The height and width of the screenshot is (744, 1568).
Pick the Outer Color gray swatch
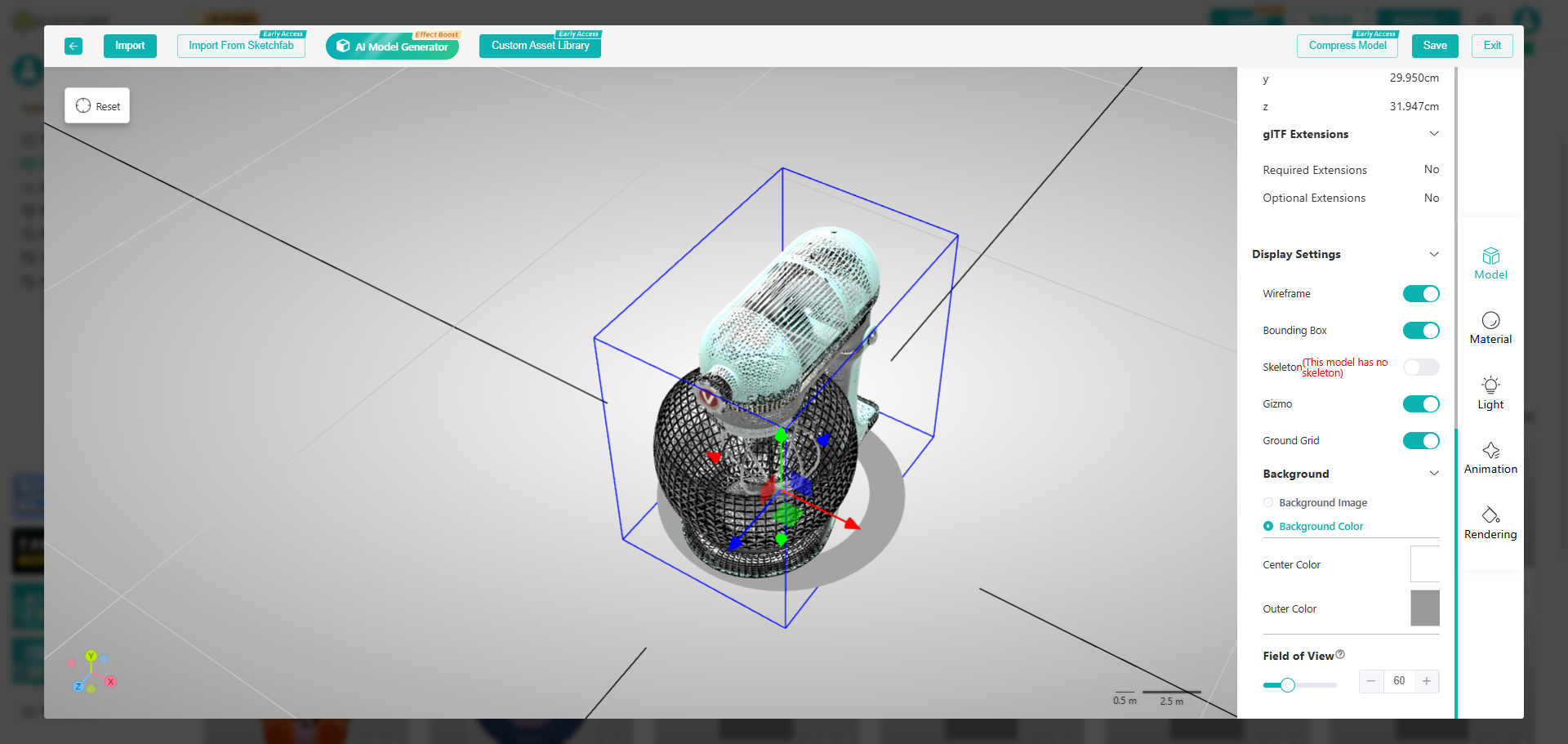1424,608
